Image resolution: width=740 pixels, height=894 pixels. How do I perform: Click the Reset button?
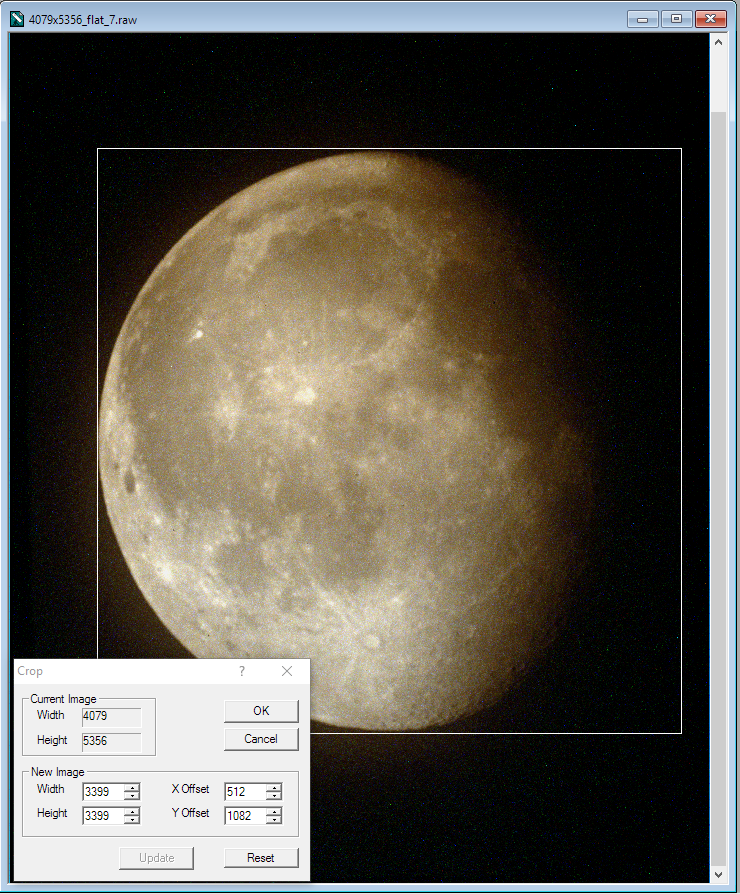[x=261, y=858]
